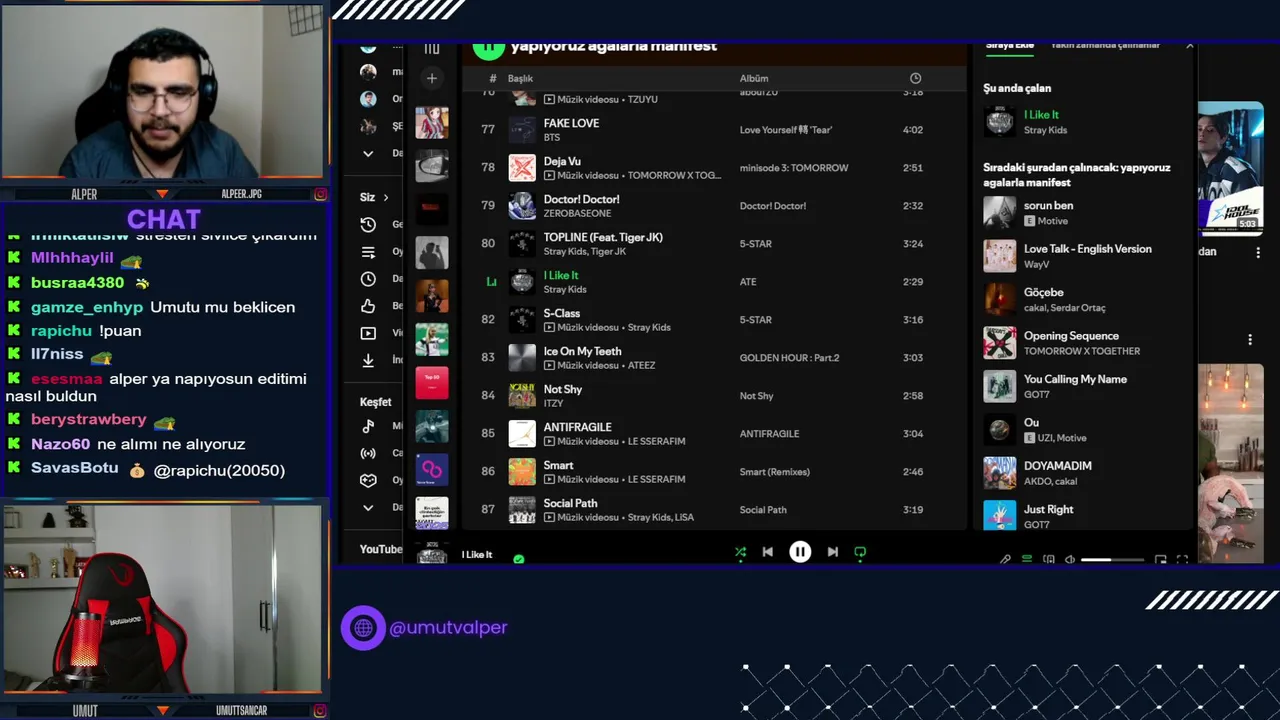The width and height of the screenshot is (1280, 720).
Task: Open YouTube gaming icon under Keşfet
Action: [368, 480]
